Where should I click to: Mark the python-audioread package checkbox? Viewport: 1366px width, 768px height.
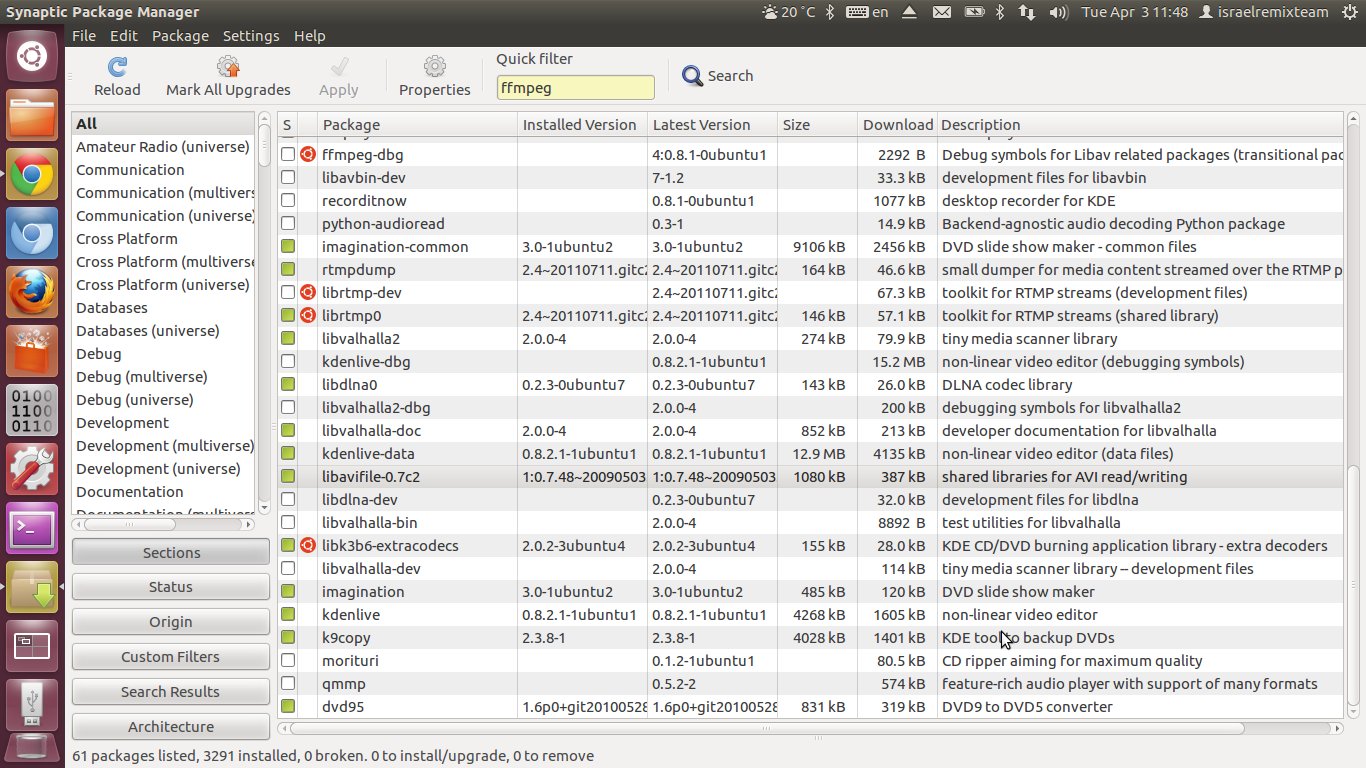click(x=288, y=223)
